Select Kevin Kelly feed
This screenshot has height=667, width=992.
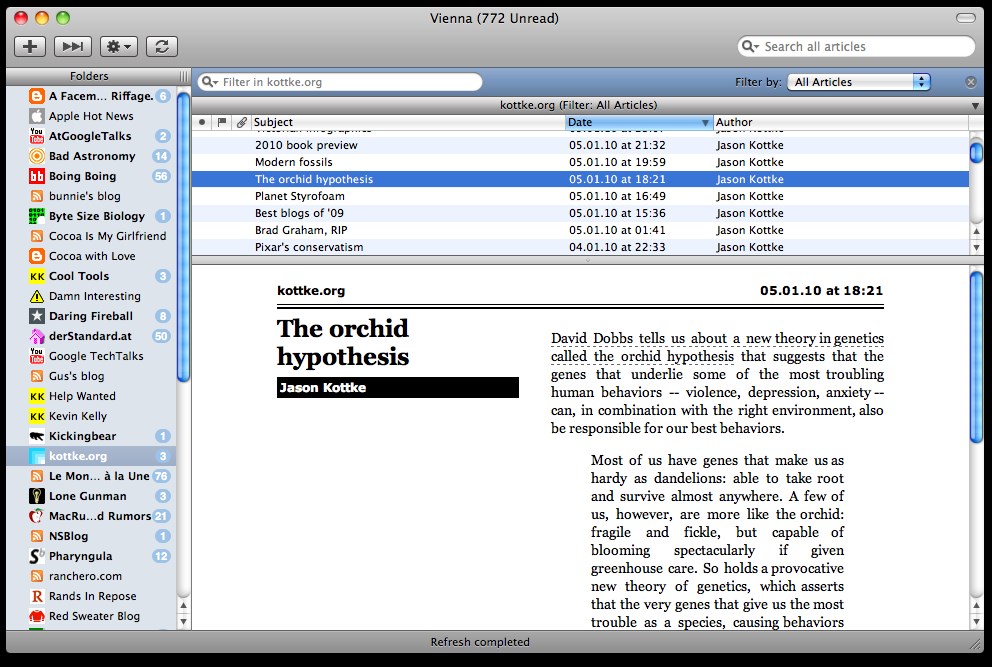coord(91,416)
